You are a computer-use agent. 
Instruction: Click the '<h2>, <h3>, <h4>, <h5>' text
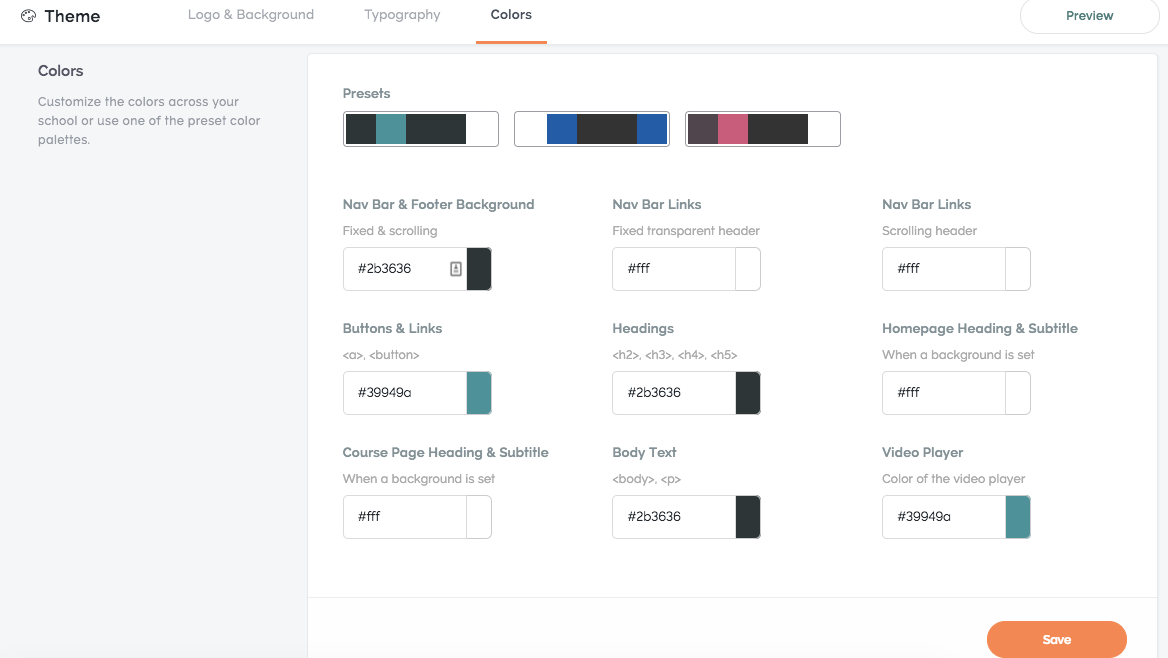click(675, 355)
